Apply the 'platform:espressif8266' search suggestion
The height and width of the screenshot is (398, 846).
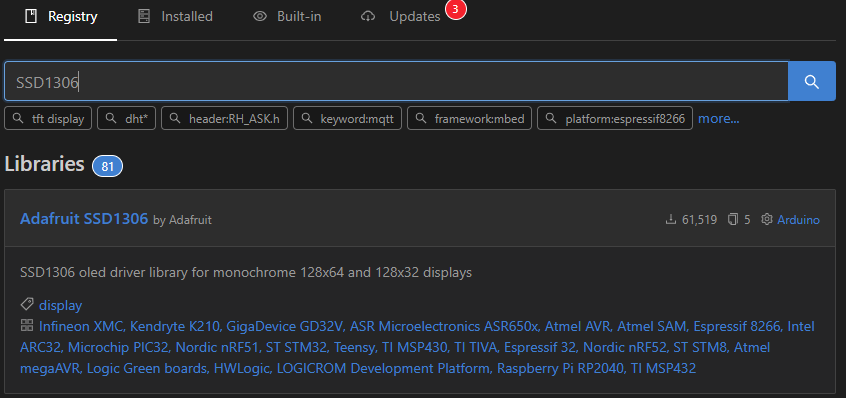click(x=615, y=119)
